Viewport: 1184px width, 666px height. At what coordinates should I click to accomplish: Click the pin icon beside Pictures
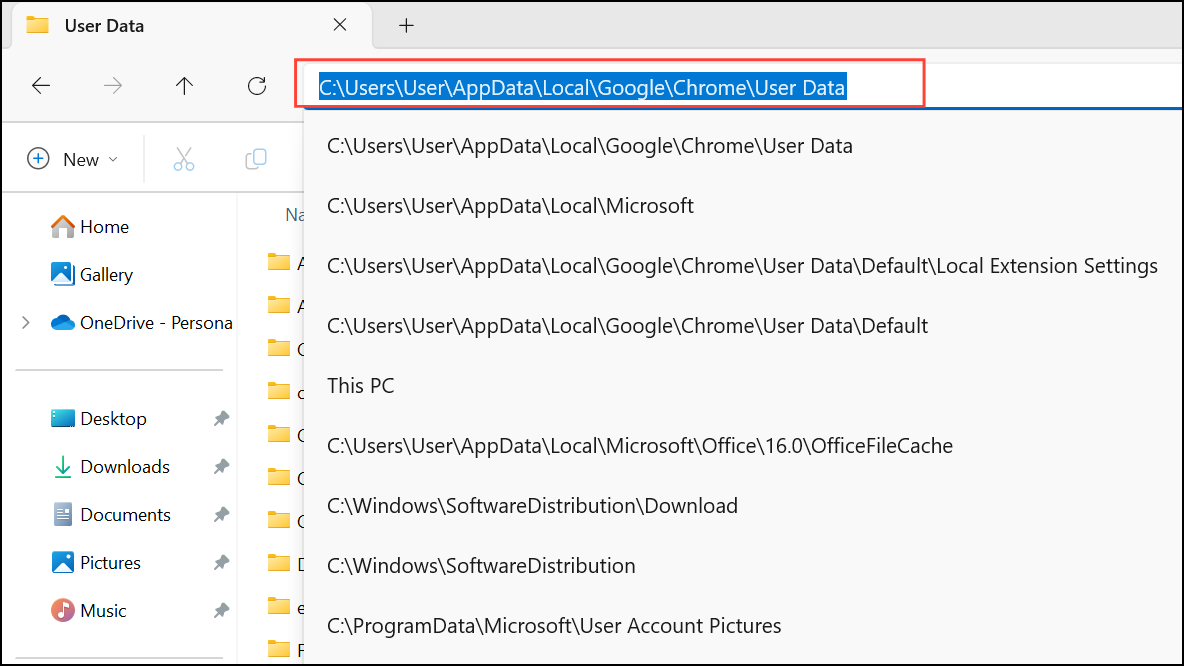coord(220,563)
